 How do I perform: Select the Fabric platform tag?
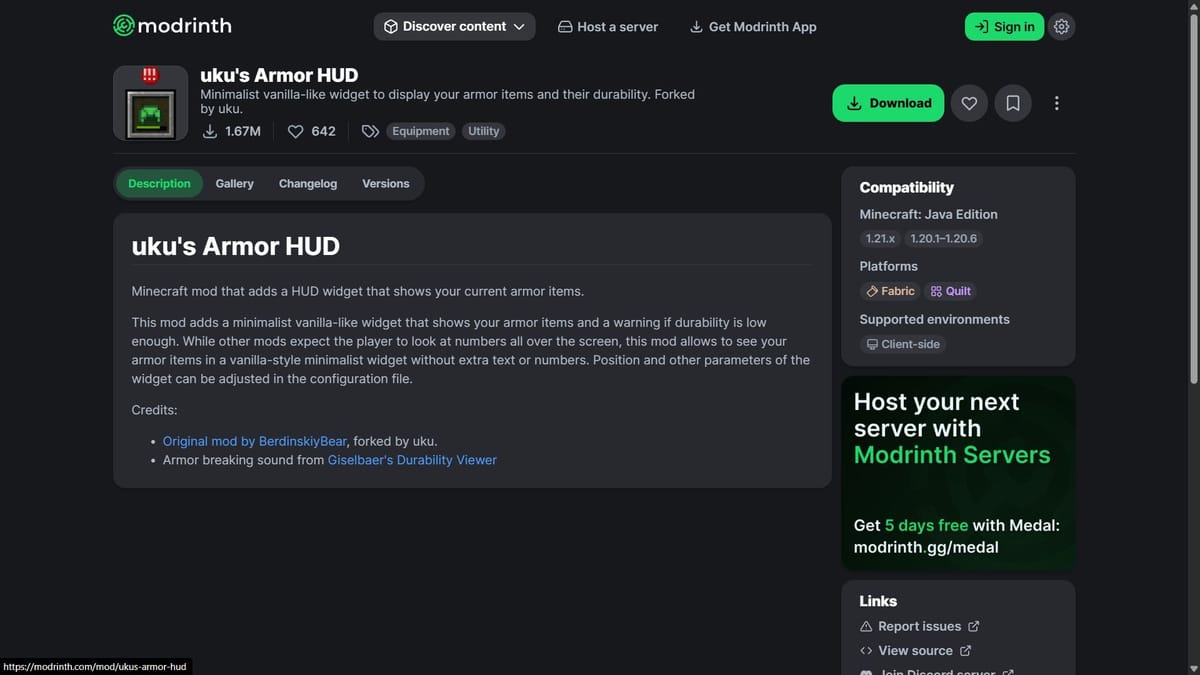pyautogui.click(x=890, y=291)
